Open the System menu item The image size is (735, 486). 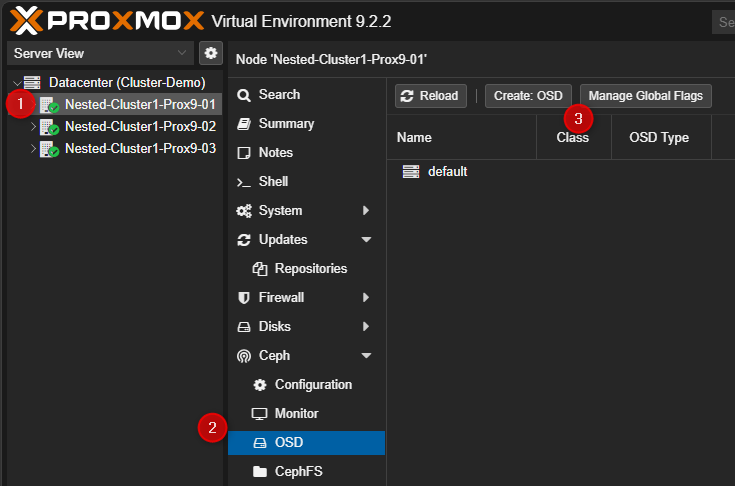pyautogui.click(x=307, y=211)
